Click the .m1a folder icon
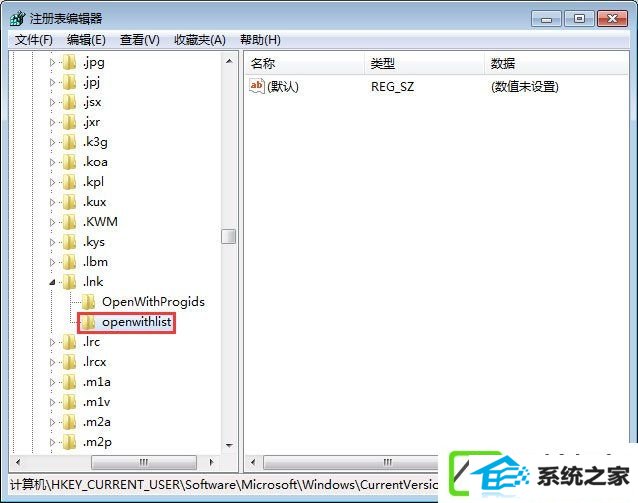The width and height of the screenshot is (638, 503). coord(70,382)
